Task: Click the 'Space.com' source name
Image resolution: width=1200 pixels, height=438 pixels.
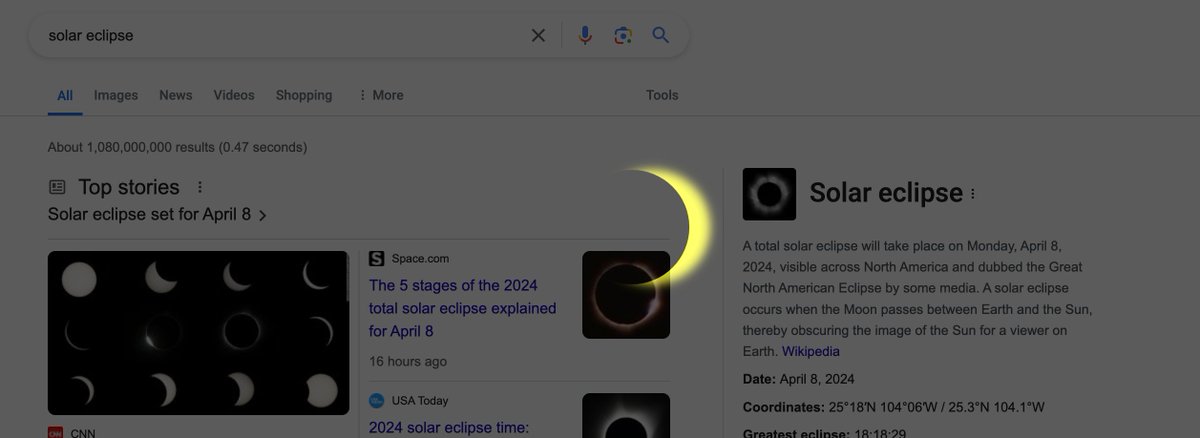Action: (x=420, y=259)
